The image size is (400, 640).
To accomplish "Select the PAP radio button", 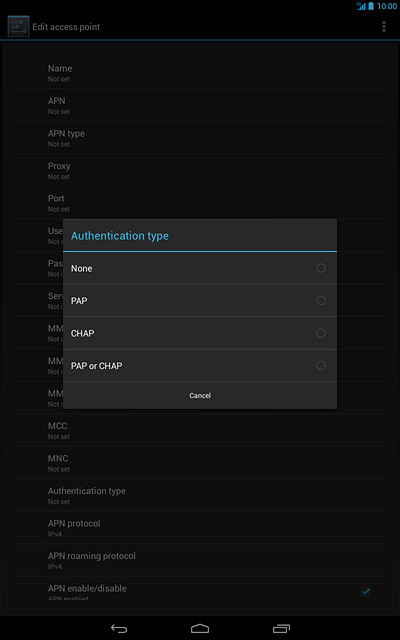I will click(321, 301).
